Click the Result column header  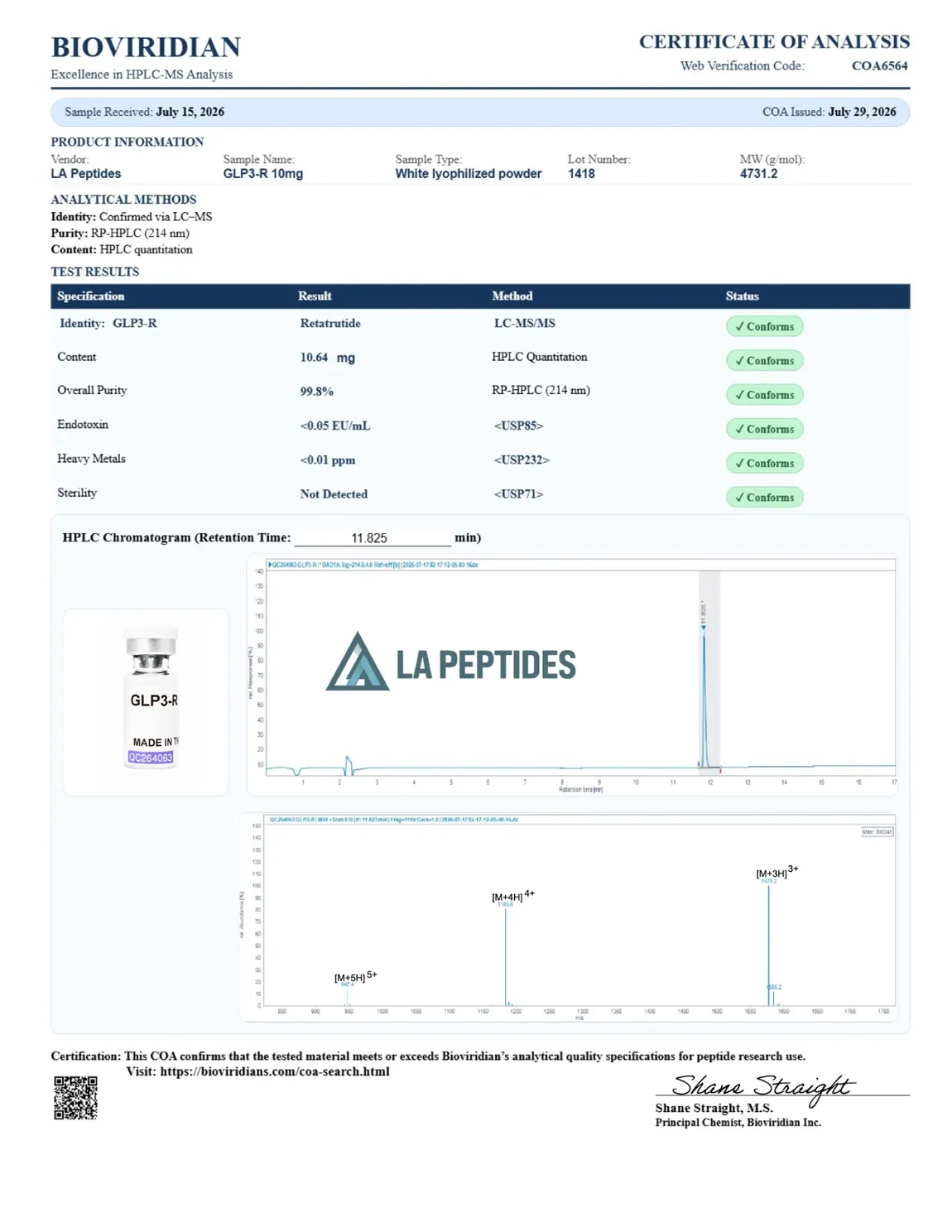[315, 296]
